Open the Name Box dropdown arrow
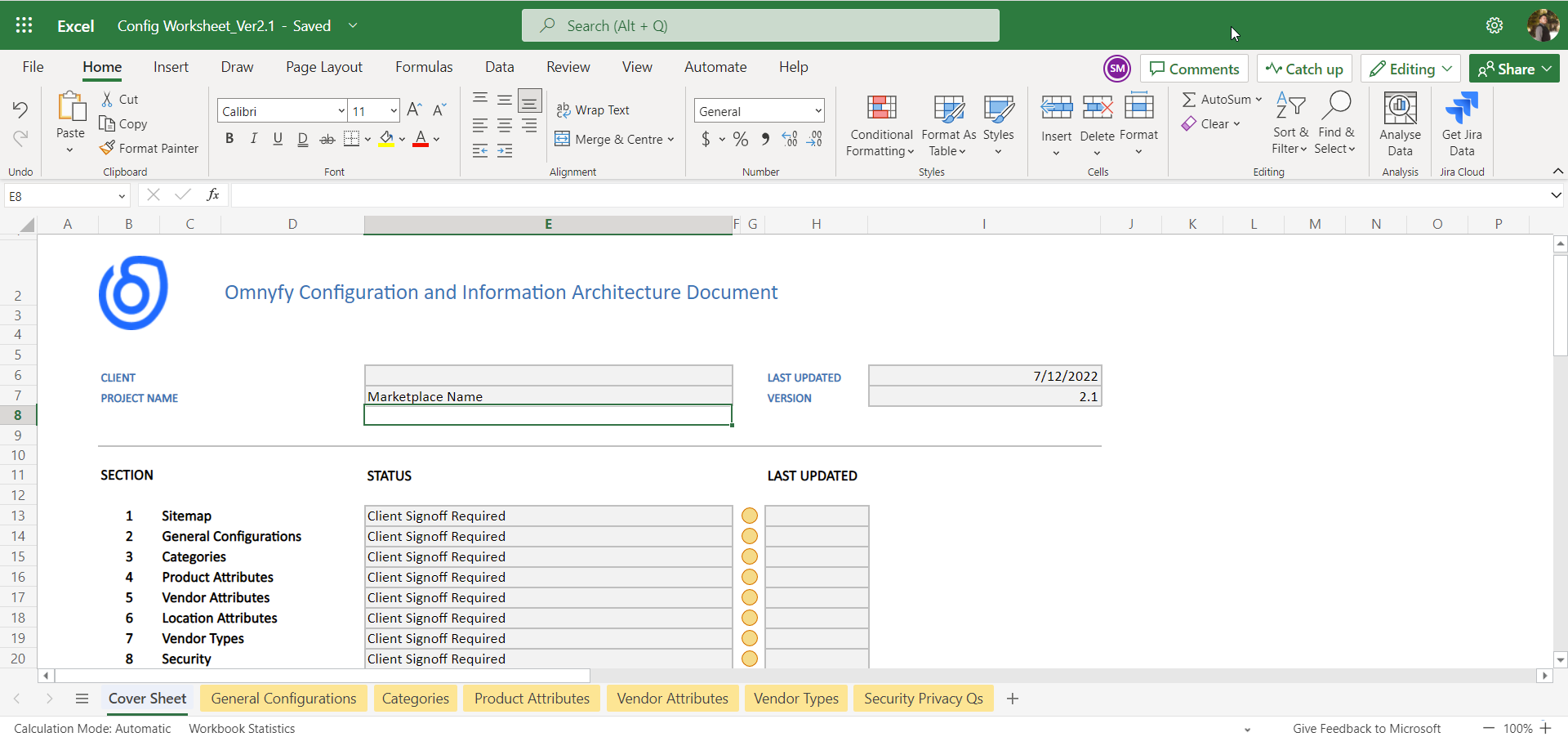Image resolution: width=1568 pixels, height=737 pixels. click(122, 196)
